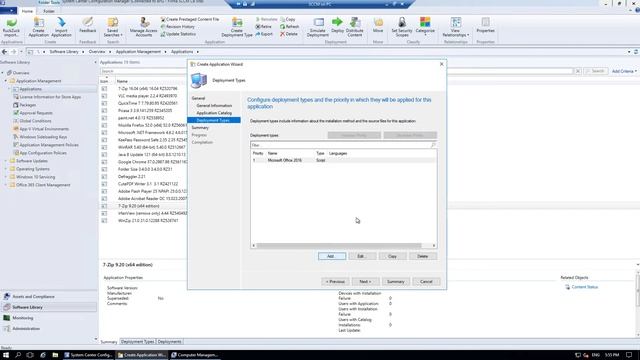Click the navigation Back arrow
This screenshot has width=640, height=360.
[x=4, y=52]
